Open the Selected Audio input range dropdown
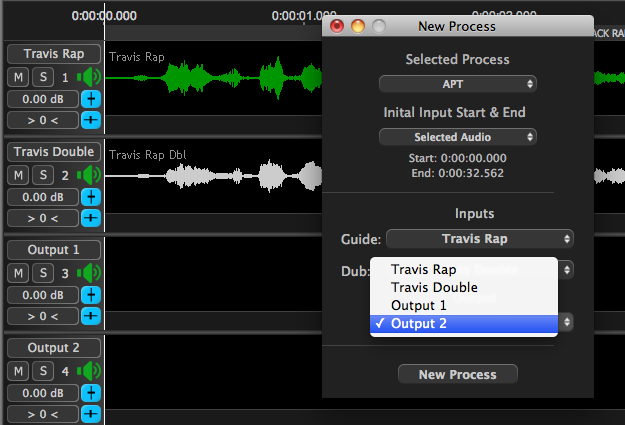 [458, 136]
